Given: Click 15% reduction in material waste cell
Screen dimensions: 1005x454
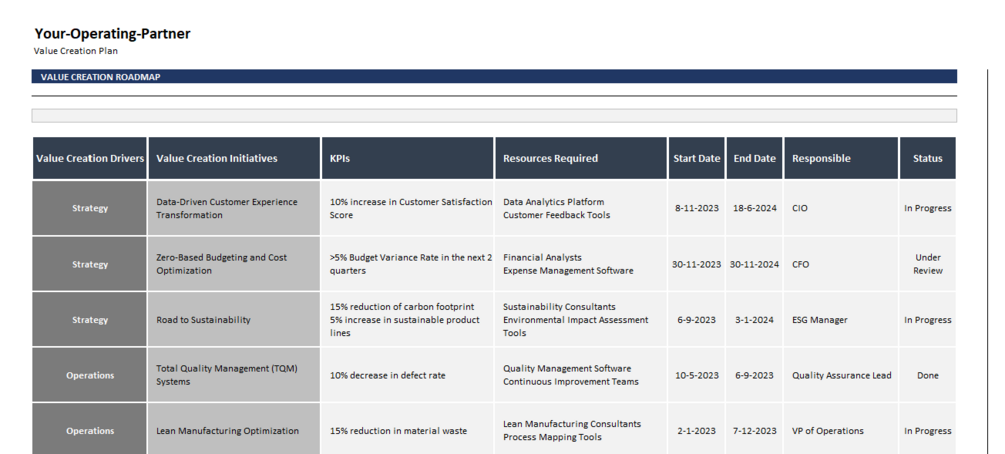Looking at the screenshot, I should pos(408,429).
